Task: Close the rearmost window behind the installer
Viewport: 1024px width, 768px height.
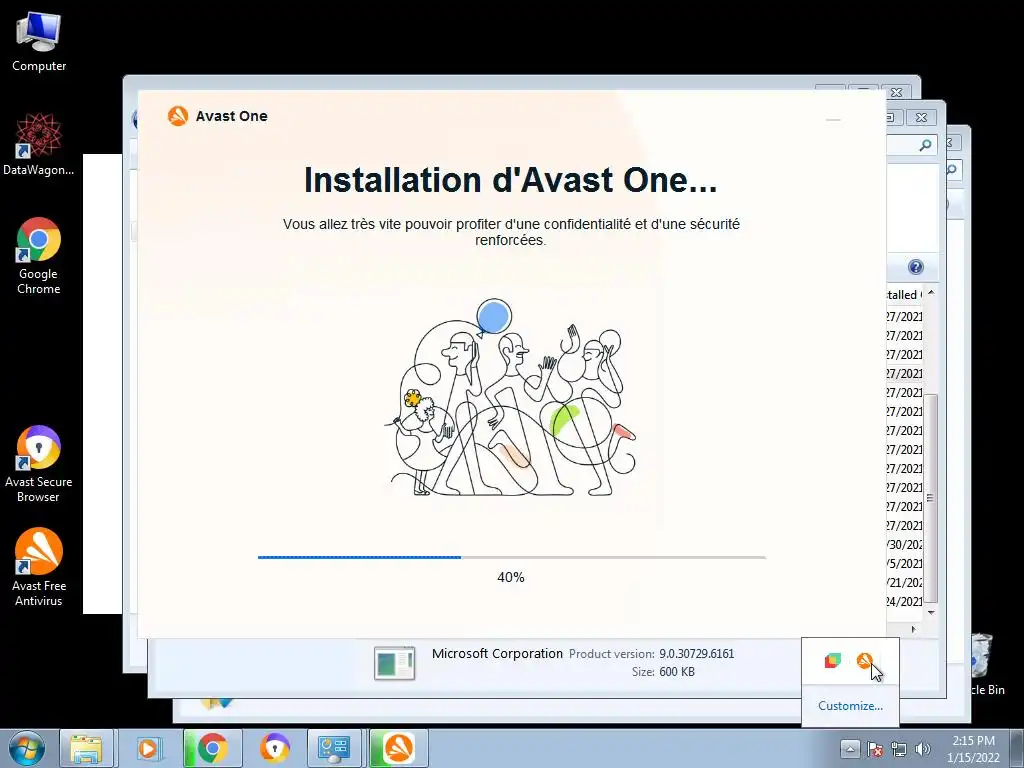Action: coord(897,93)
